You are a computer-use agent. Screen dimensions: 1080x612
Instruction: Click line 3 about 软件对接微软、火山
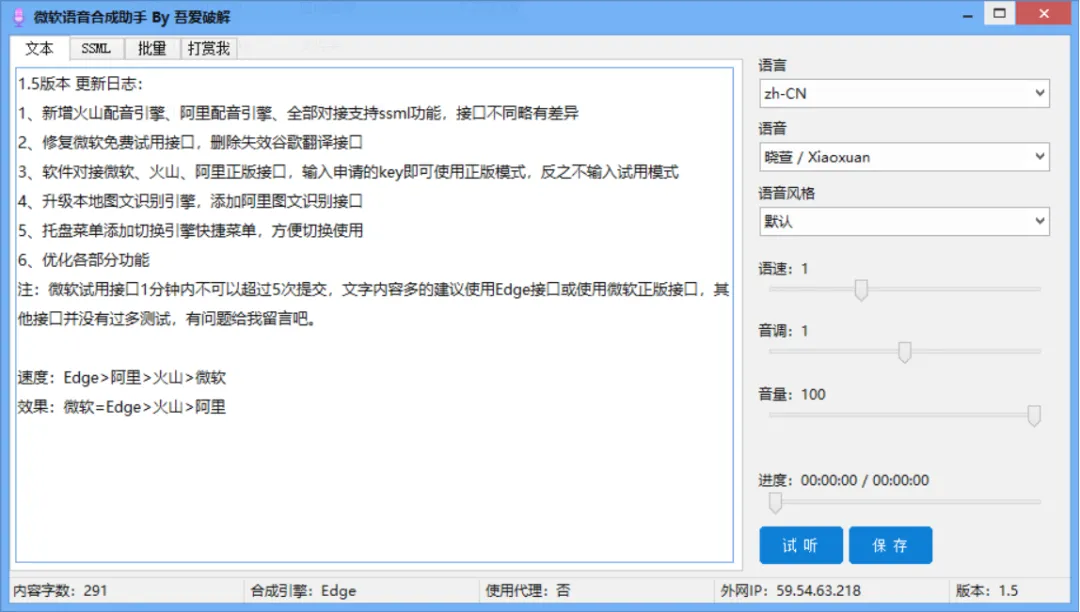349,171
